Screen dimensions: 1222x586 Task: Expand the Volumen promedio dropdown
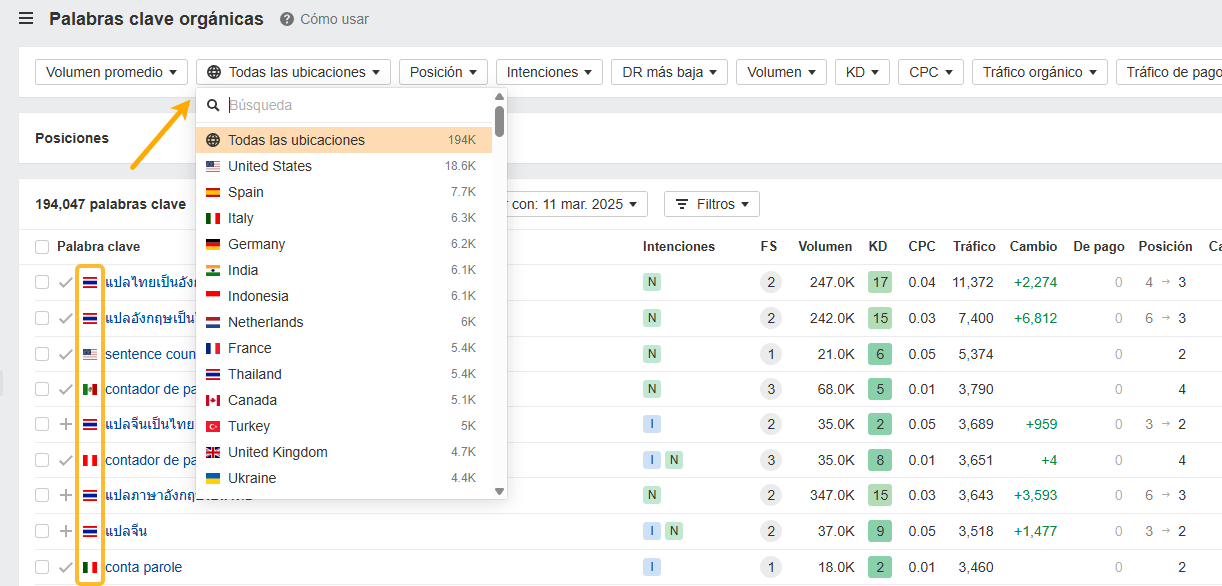pyautogui.click(x=111, y=72)
